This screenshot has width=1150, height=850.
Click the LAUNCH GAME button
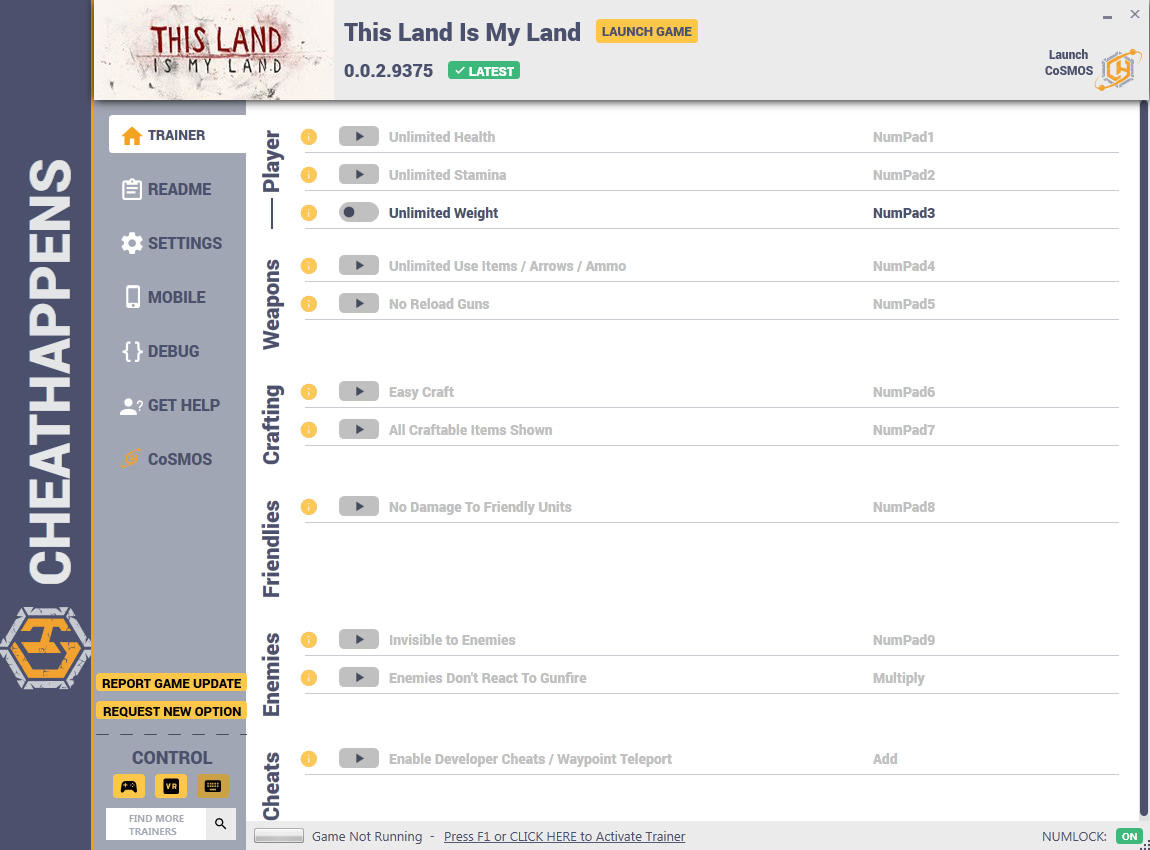646,32
